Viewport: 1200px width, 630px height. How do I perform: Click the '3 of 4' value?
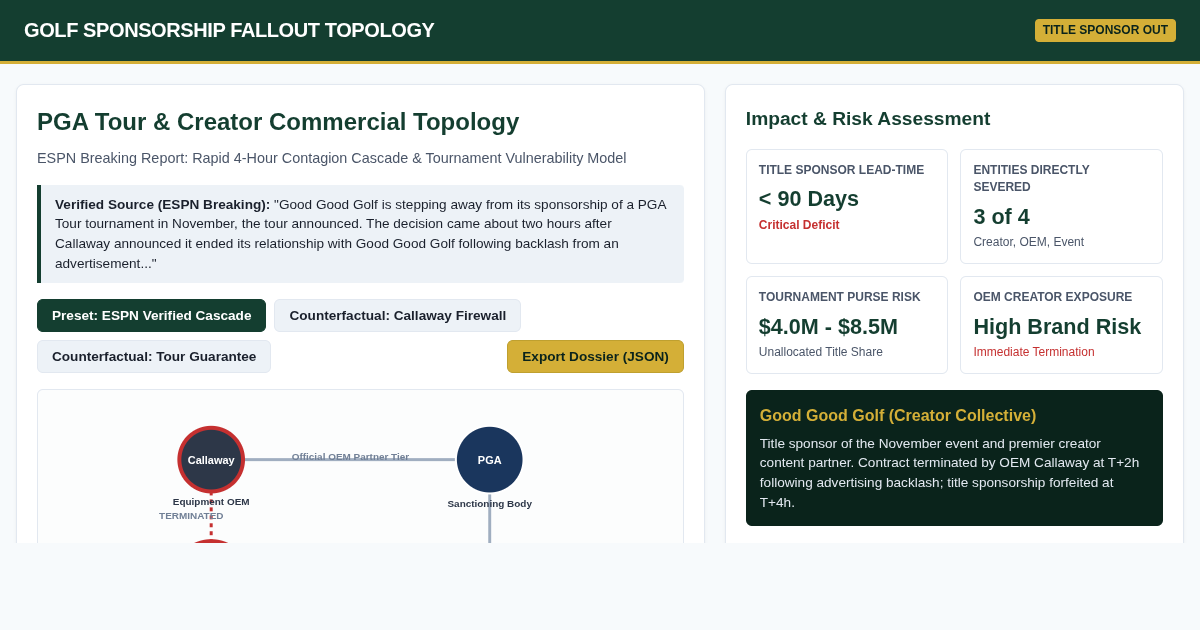(x=1002, y=216)
